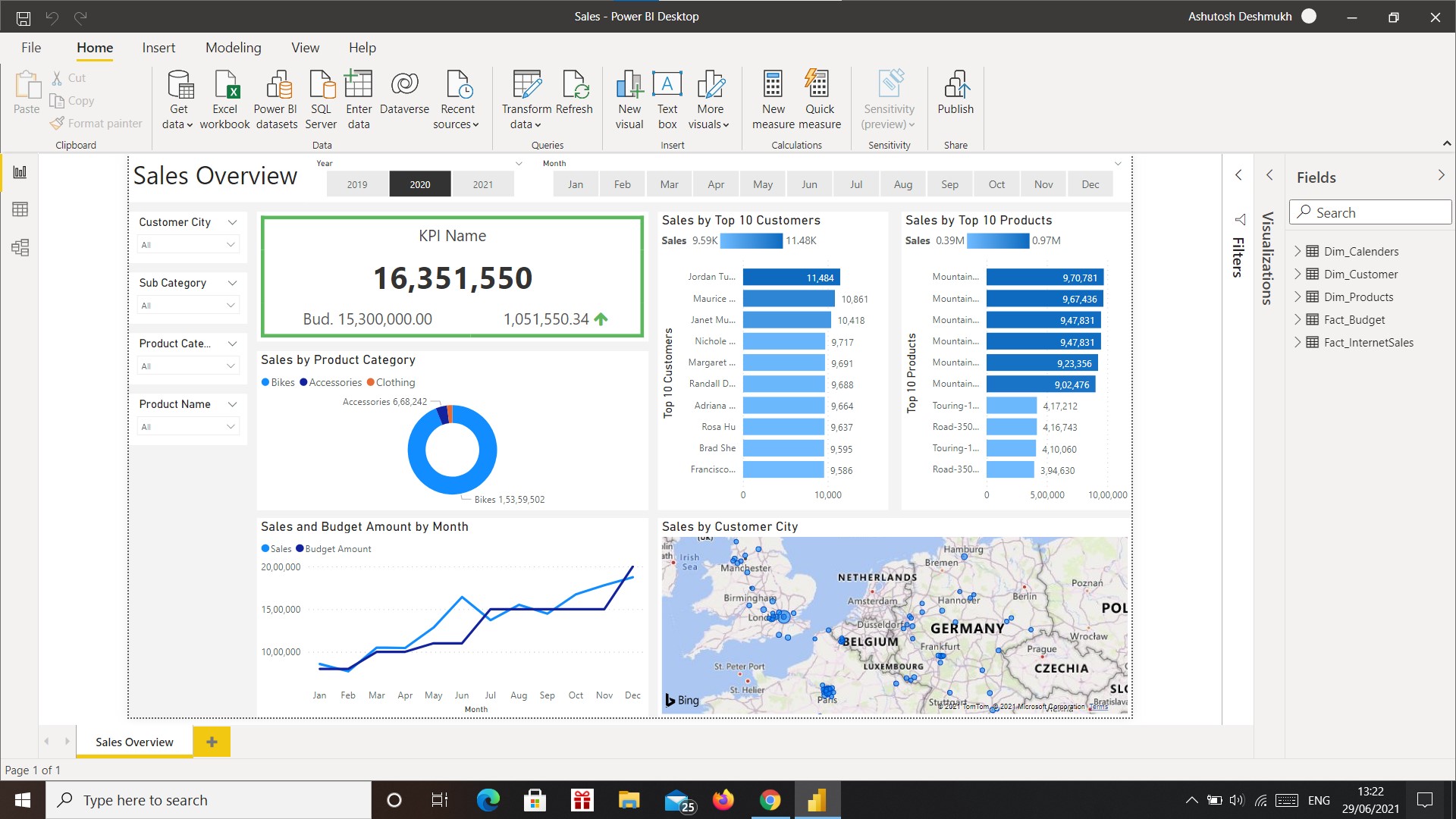Viewport: 1456px width, 819px height.
Task: Expand the Fact_Budget table
Action: tap(1298, 319)
